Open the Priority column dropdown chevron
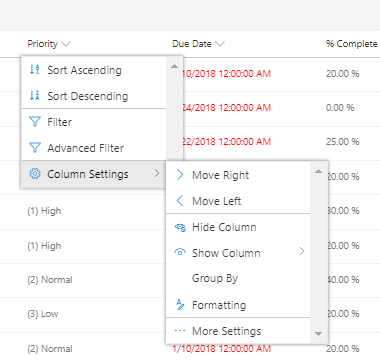 (66, 44)
